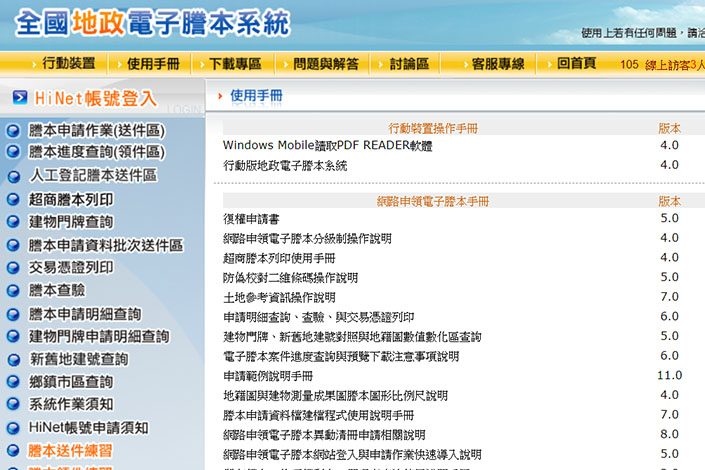
Task: Open the 下載專區 menu tab
Action: pos(235,64)
